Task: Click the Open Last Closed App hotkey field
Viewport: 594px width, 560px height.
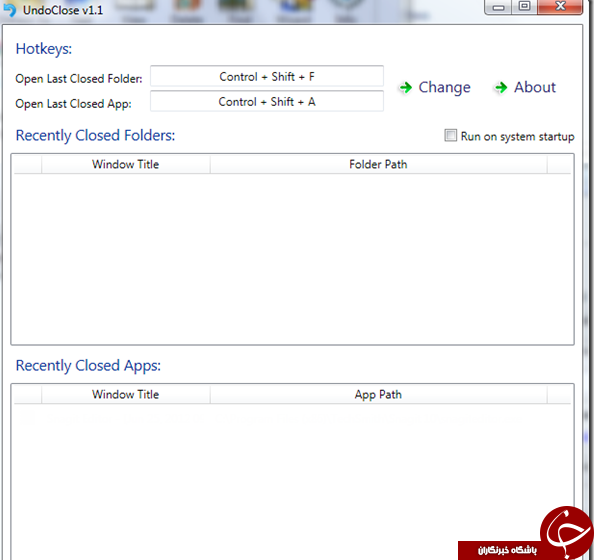Action: click(267, 101)
